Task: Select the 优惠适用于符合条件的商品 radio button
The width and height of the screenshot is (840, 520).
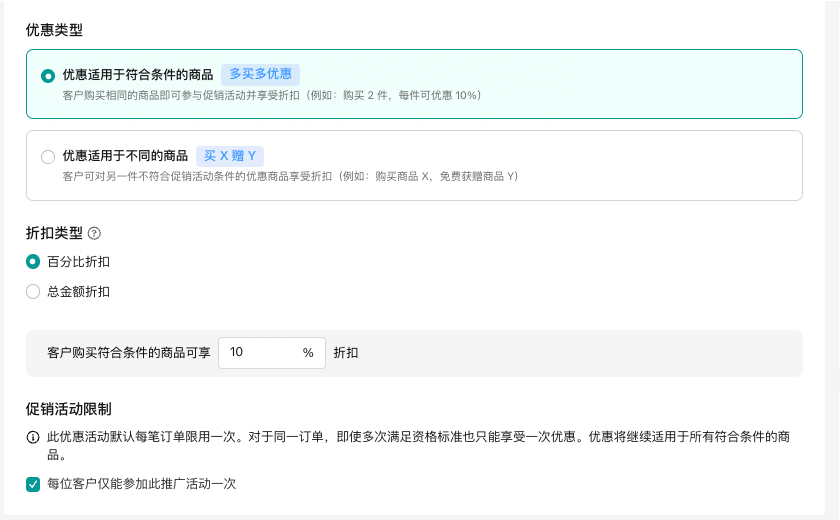Action: pos(48,75)
